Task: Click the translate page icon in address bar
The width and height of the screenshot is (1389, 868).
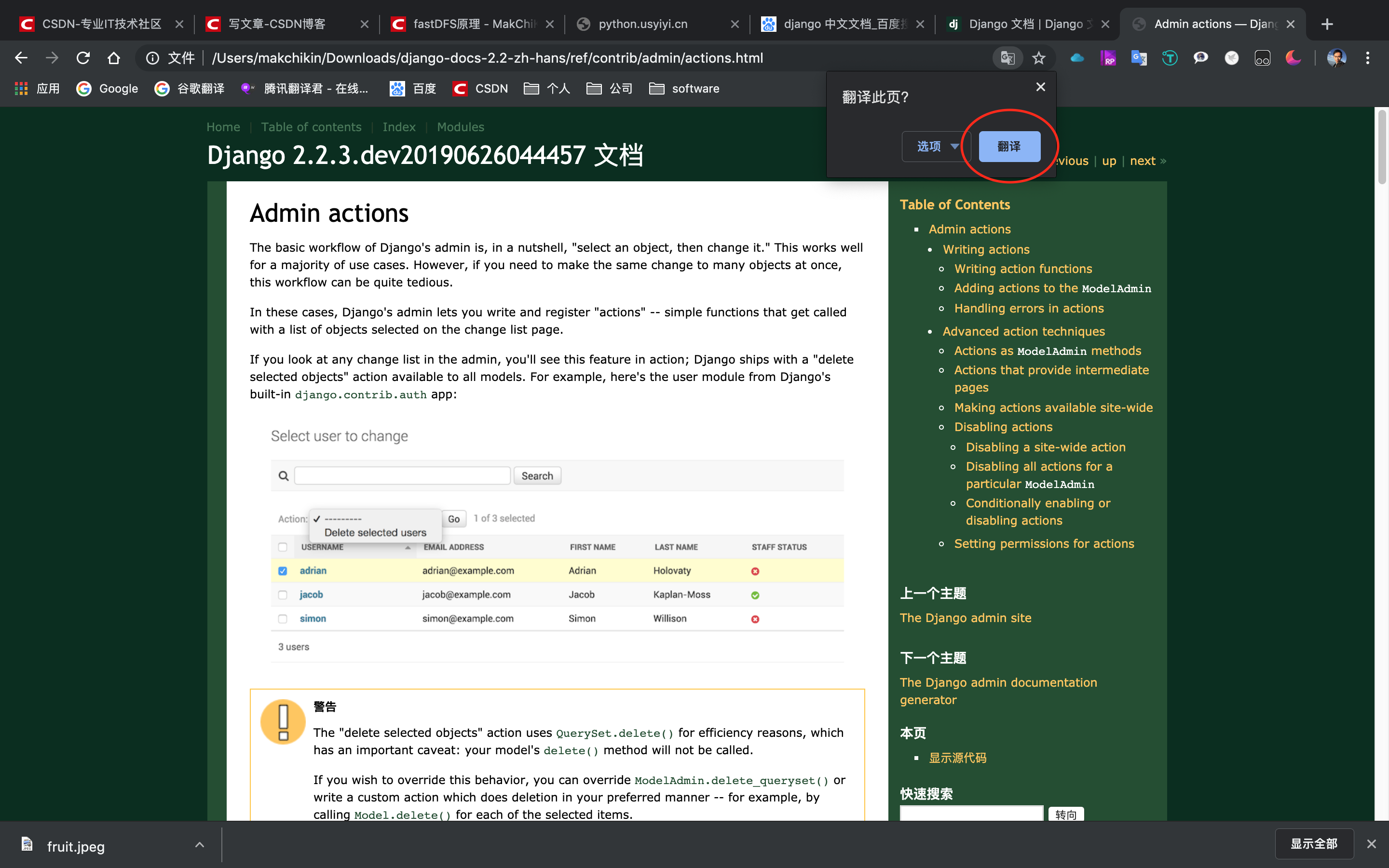Action: 1008,58
